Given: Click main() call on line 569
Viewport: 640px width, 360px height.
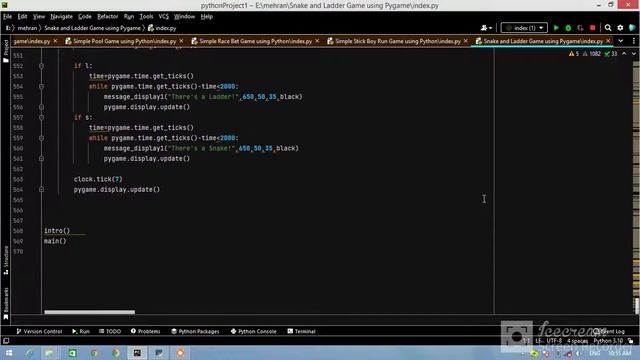Looking at the screenshot, I should 55,241.
